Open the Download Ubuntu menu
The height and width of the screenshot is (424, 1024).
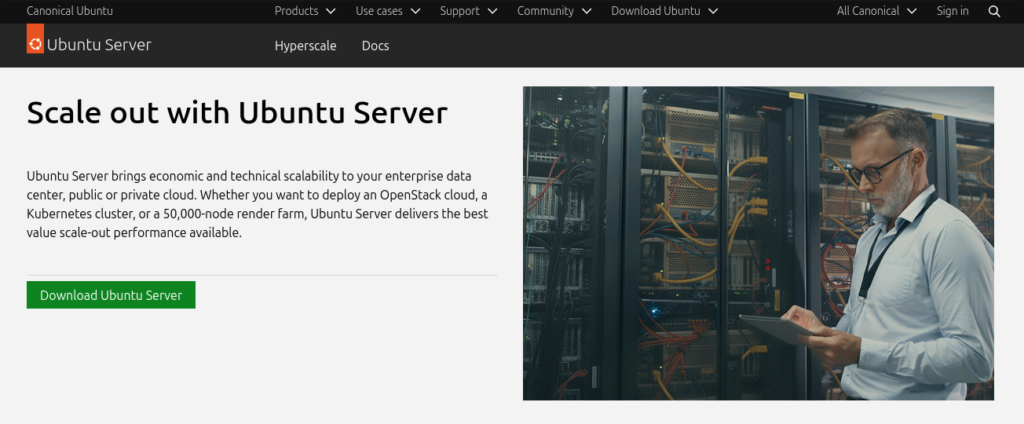coord(664,11)
